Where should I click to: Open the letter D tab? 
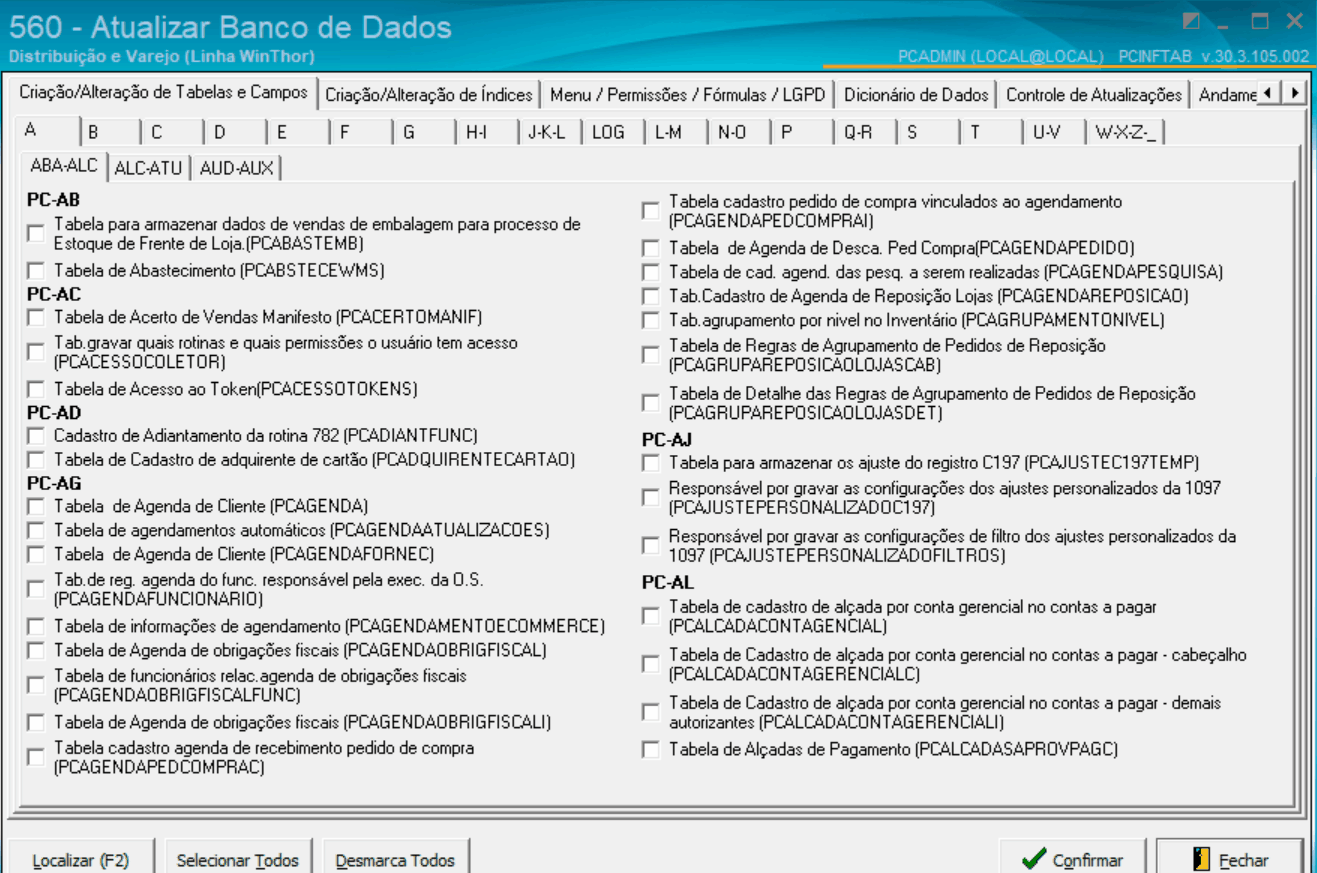(x=236, y=132)
